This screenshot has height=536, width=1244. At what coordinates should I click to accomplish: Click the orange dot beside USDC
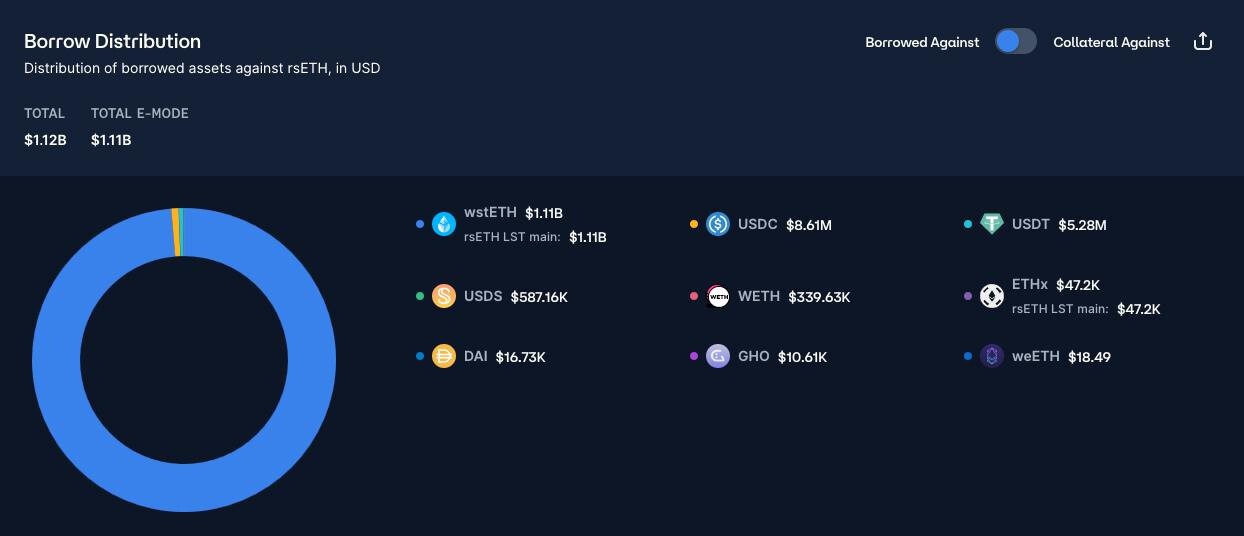(694, 224)
